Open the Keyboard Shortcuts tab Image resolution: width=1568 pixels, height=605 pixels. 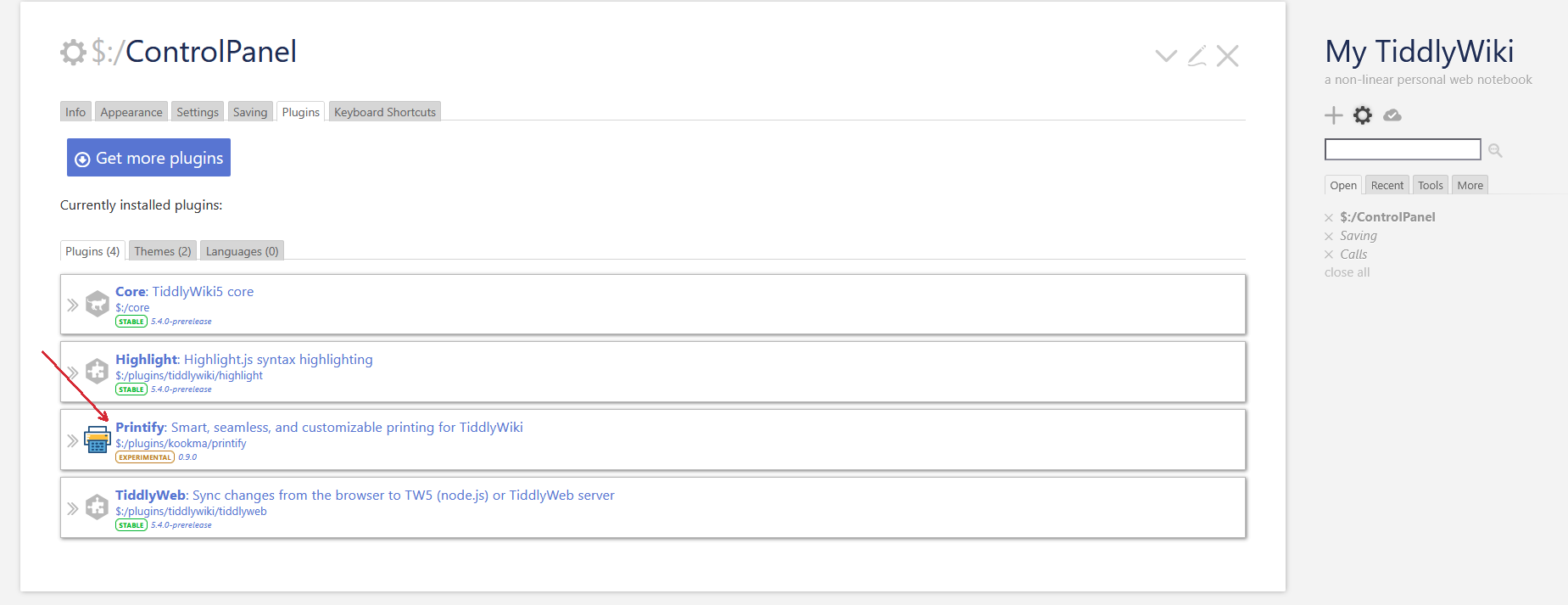coord(384,112)
